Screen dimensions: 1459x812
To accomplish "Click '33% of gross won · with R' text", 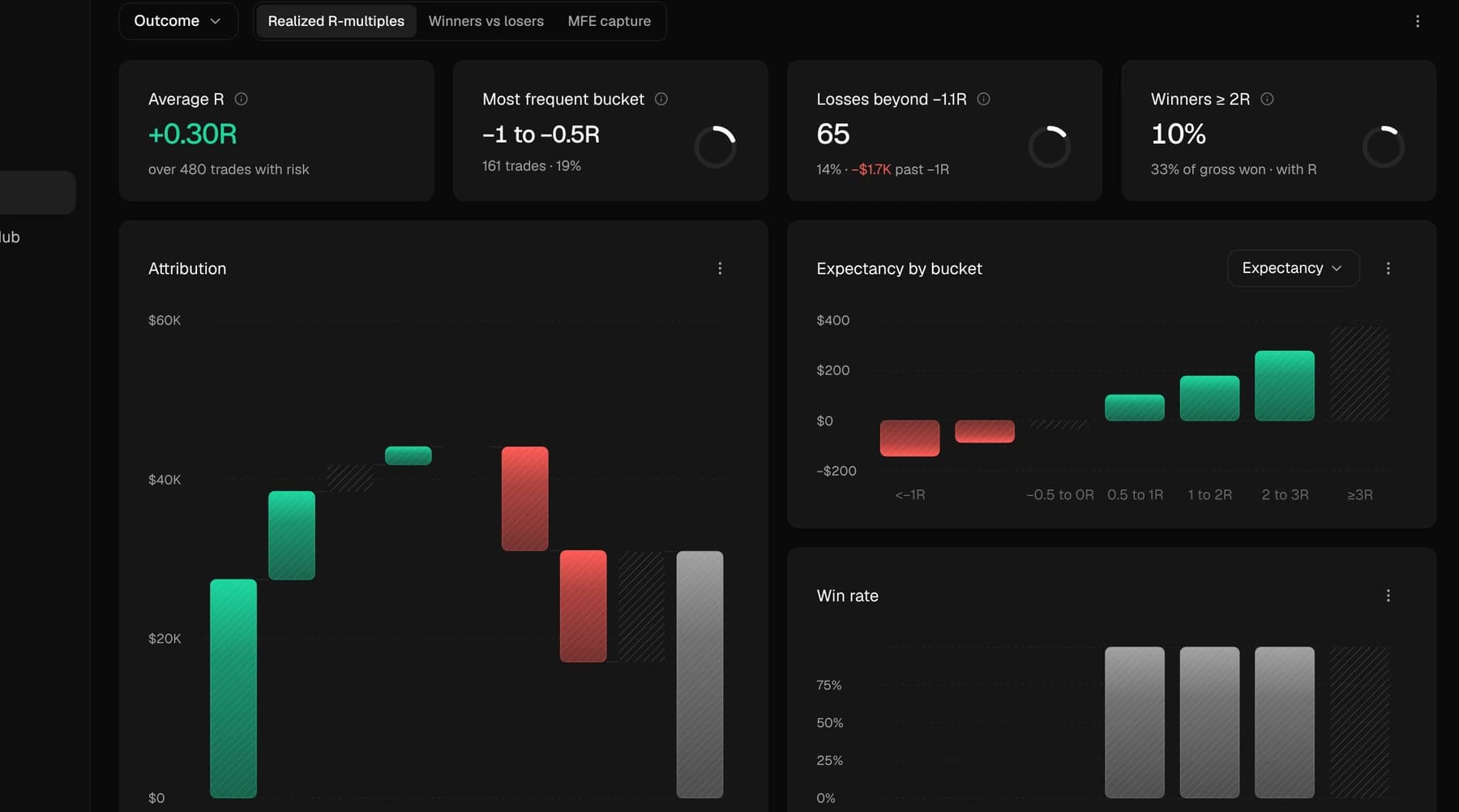I will coord(1234,169).
